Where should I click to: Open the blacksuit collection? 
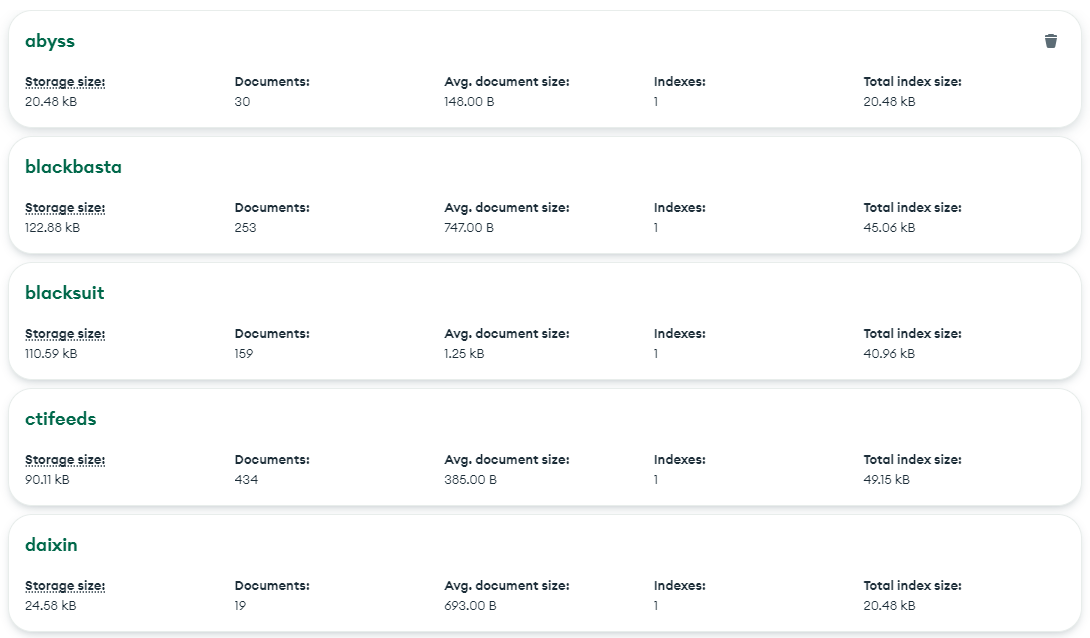click(64, 293)
